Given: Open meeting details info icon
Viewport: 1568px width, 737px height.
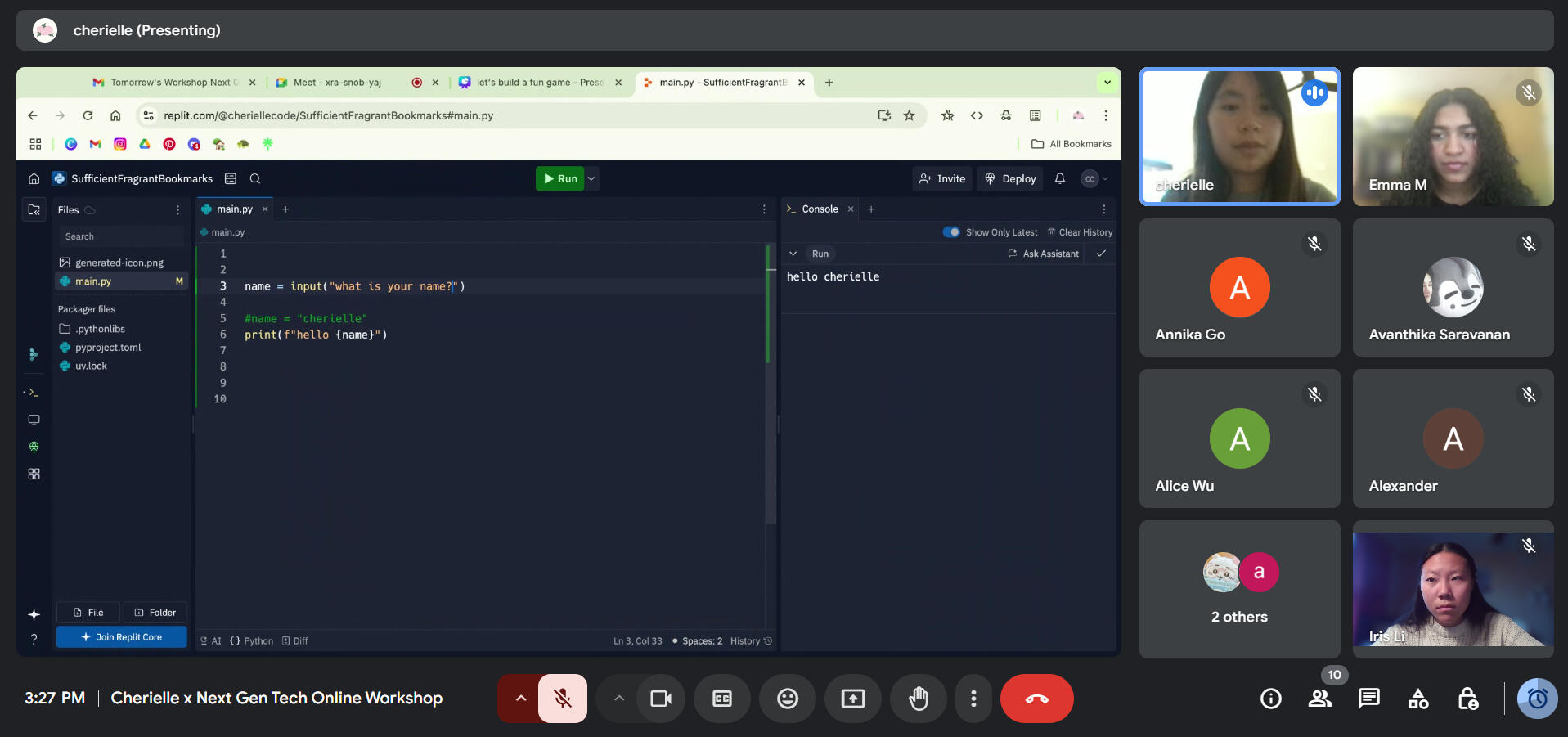Looking at the screenshot, I should click(1270, 699).
